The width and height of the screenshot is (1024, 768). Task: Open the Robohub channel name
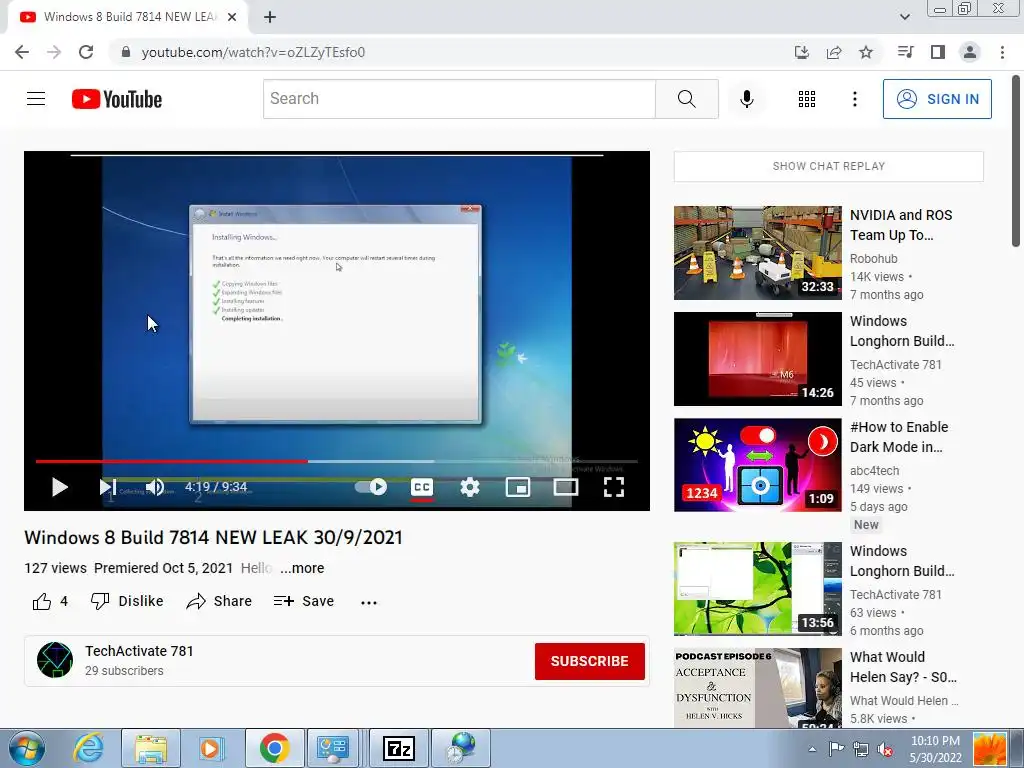874,259
